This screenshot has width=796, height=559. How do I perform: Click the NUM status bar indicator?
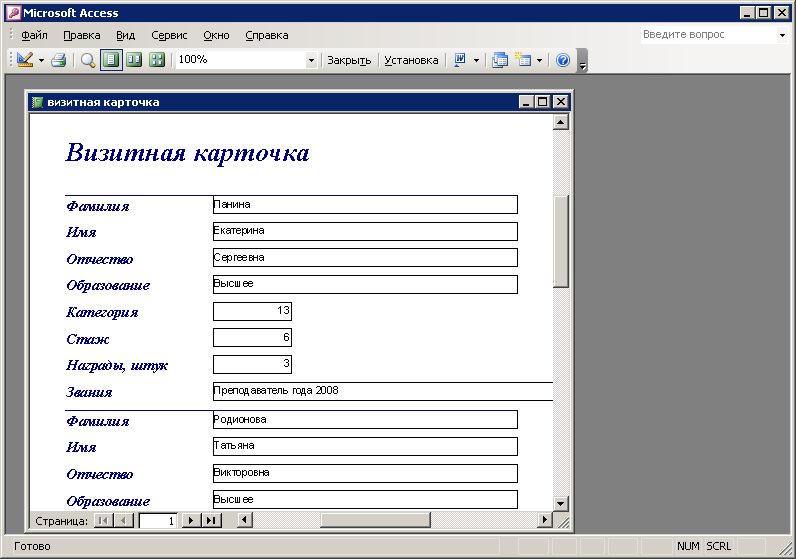pyautogui.click(x=688, y=546)
